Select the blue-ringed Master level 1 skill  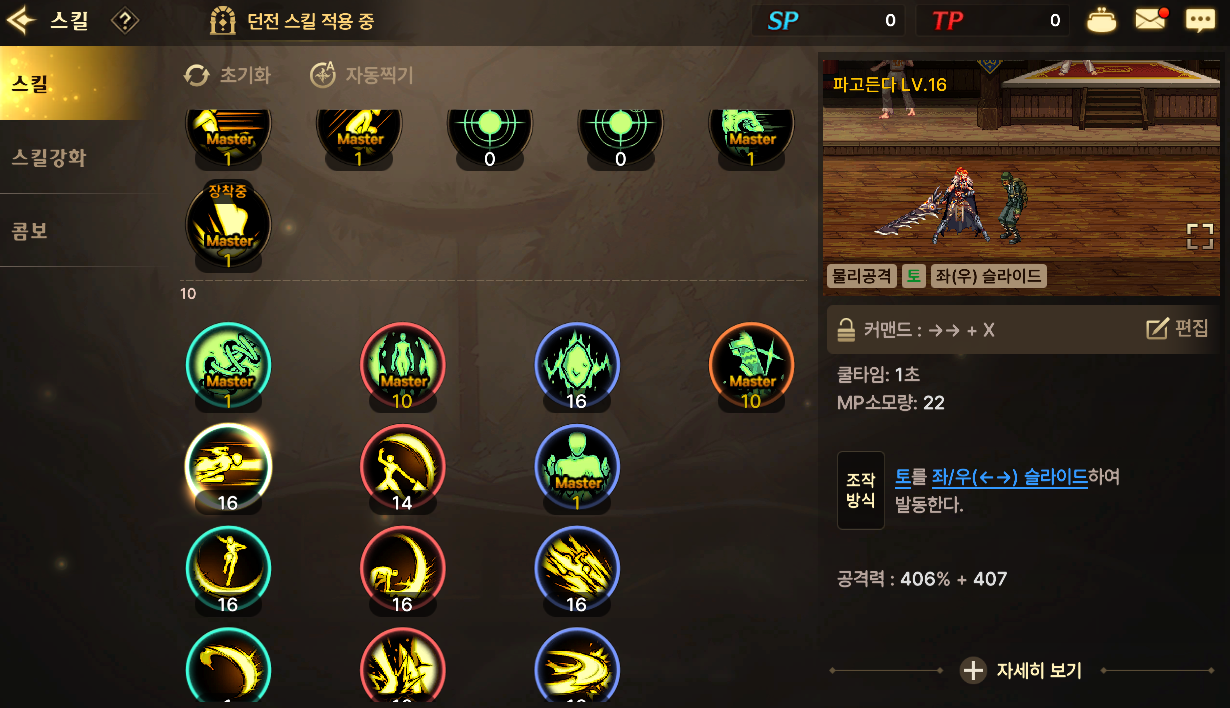pyautogui.click(x=577, y=466)
